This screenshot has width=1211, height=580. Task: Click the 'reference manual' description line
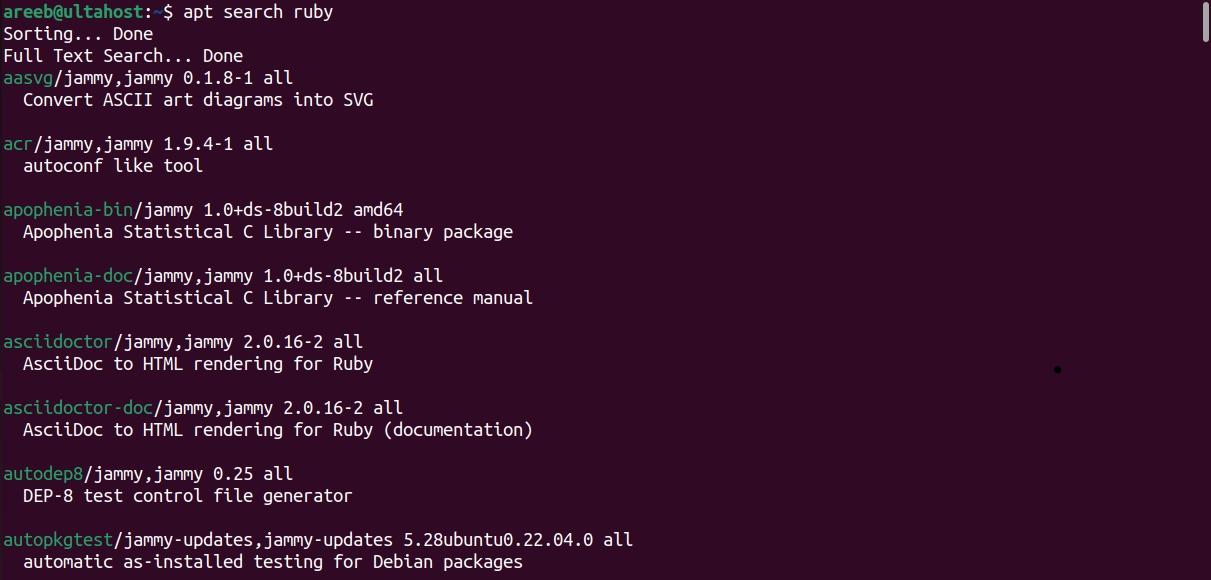click(x=278, y=298)
